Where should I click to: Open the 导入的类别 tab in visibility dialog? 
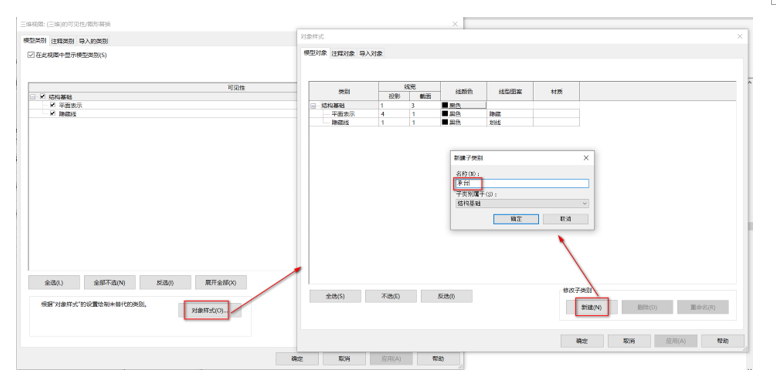[x=93, y=41]
